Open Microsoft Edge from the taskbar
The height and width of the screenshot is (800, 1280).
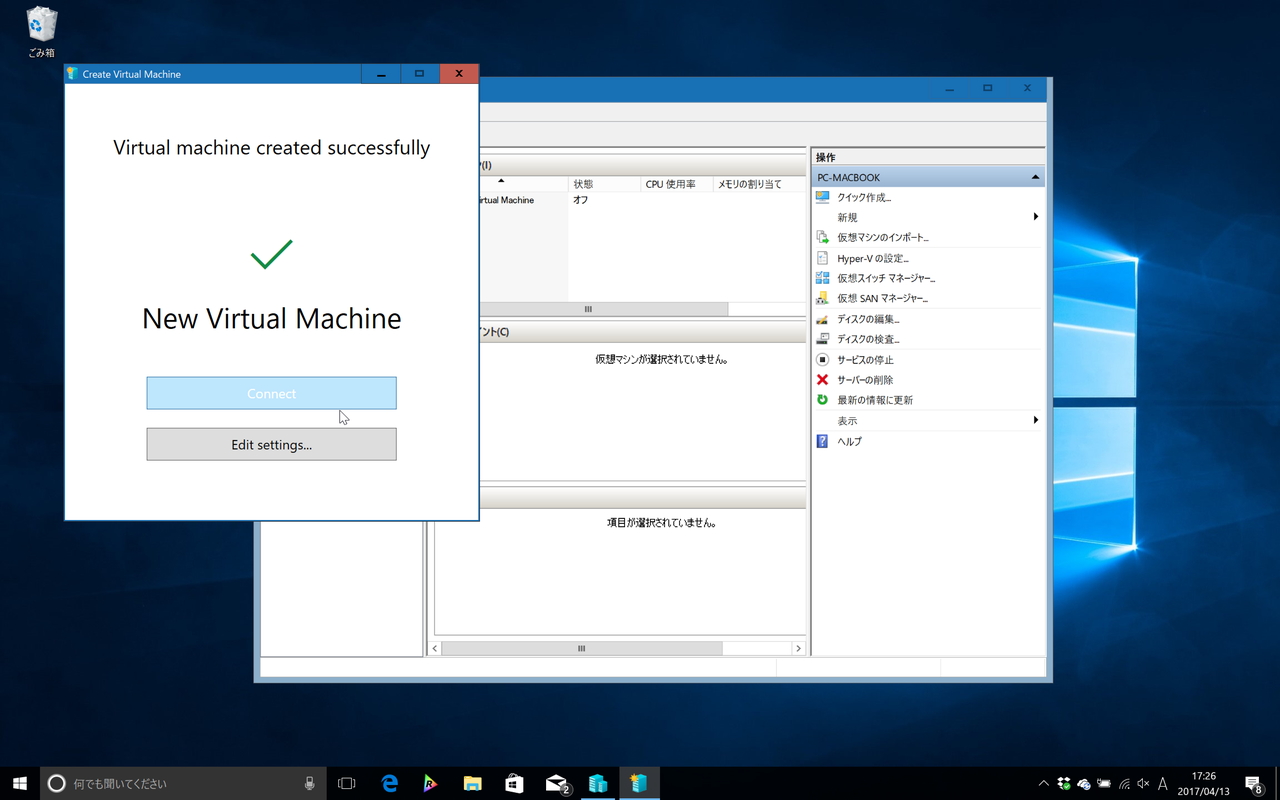point(390,784)
